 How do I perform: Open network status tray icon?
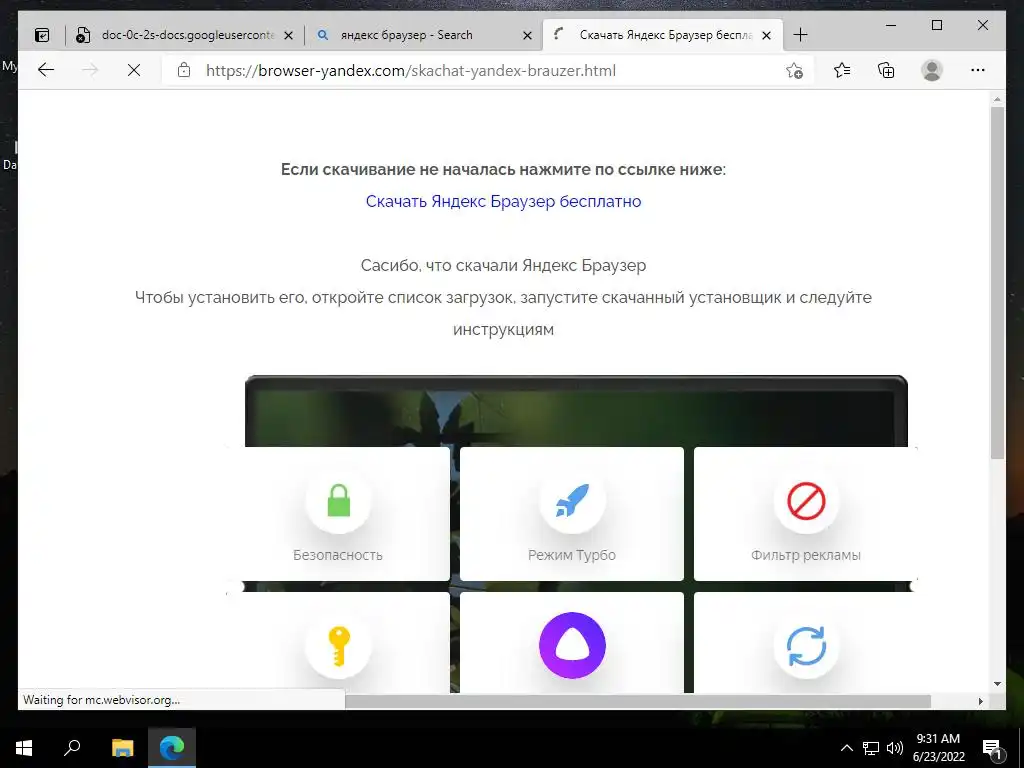[x=871, y=748]
